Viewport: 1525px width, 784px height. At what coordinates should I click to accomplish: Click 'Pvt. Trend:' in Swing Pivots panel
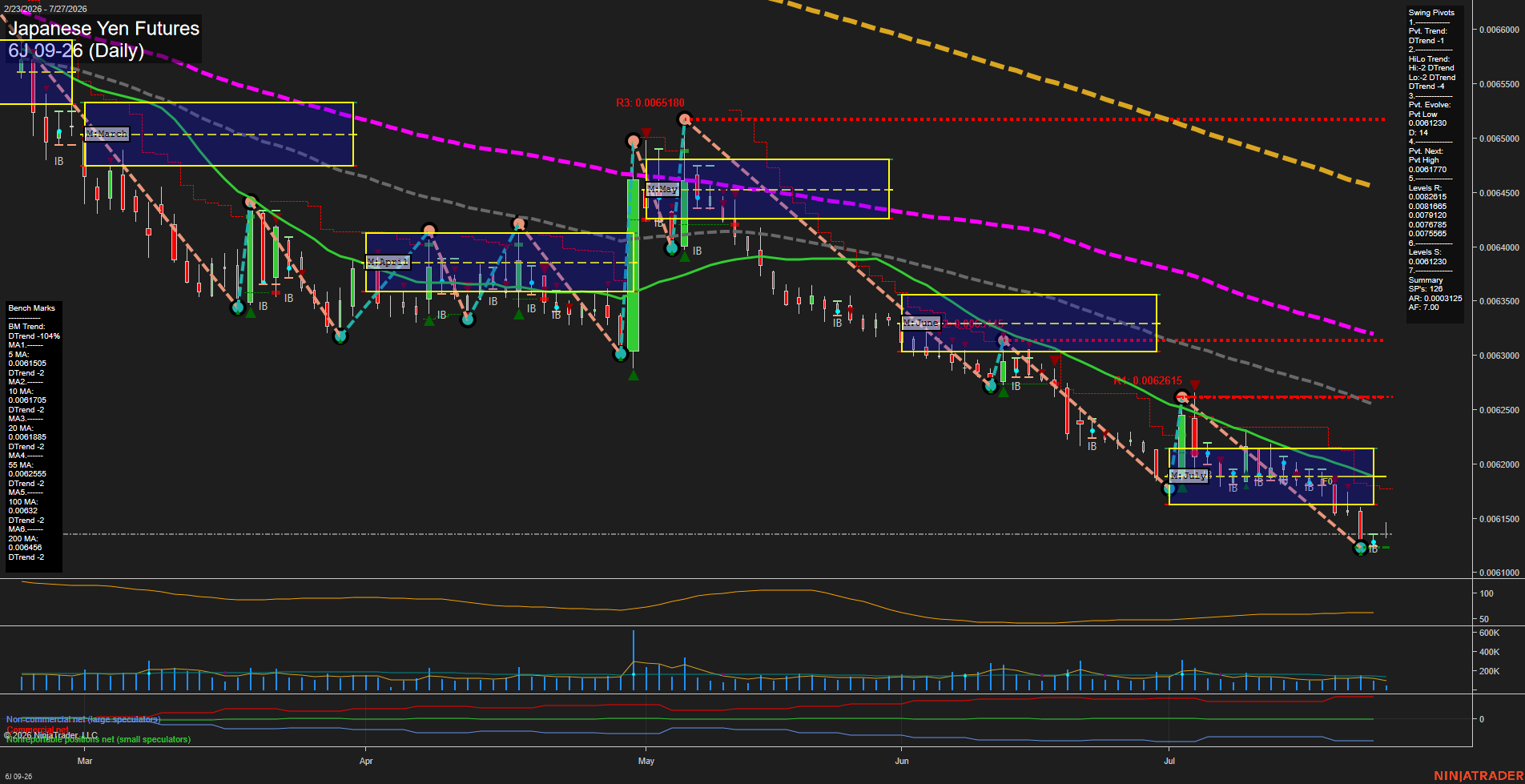(x=1428, y=31)
